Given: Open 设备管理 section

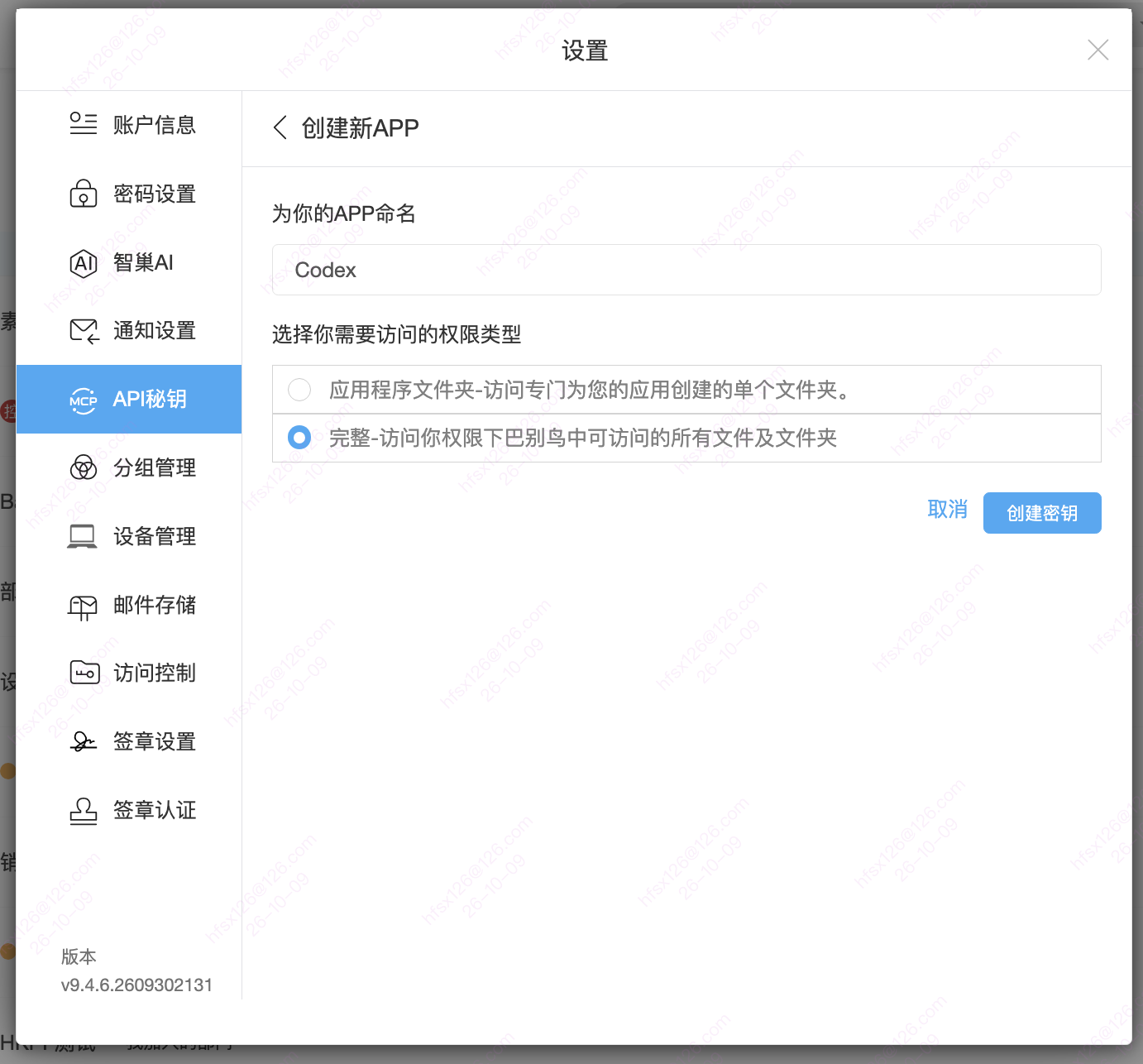Looking at the screenshot, I should click(129, 536).
